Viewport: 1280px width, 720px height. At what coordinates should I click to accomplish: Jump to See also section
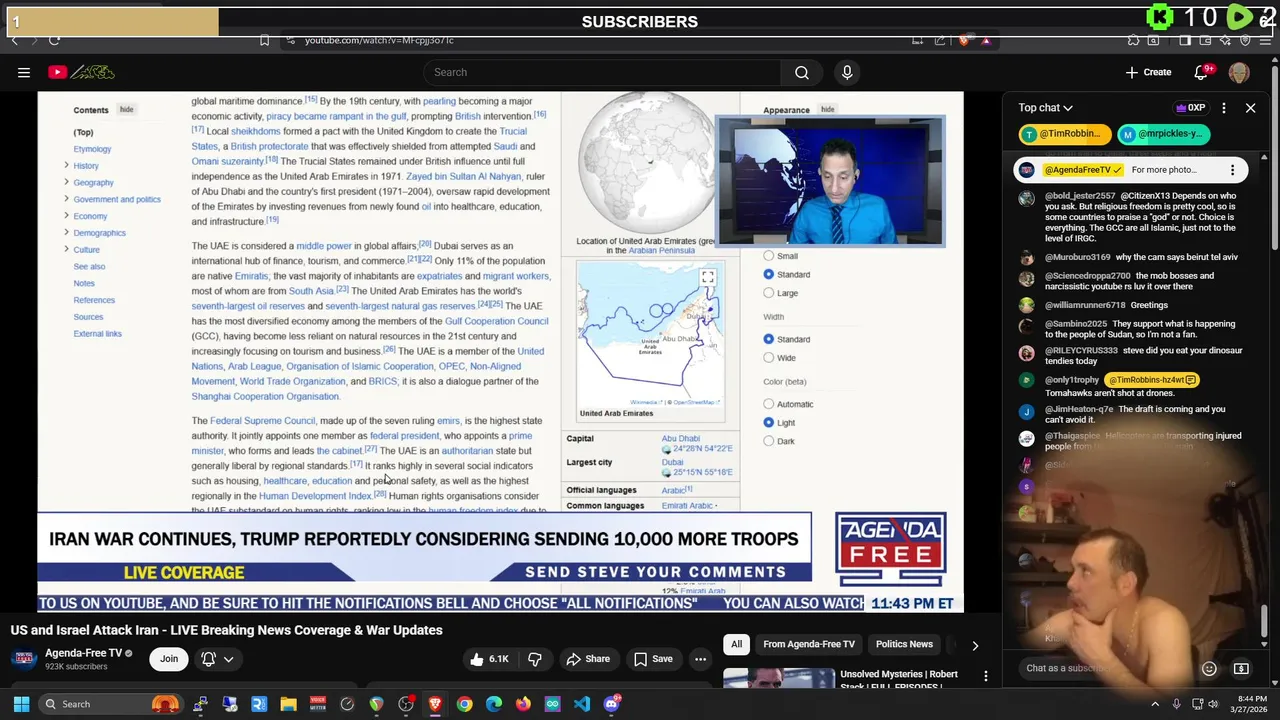click(89, 267)
